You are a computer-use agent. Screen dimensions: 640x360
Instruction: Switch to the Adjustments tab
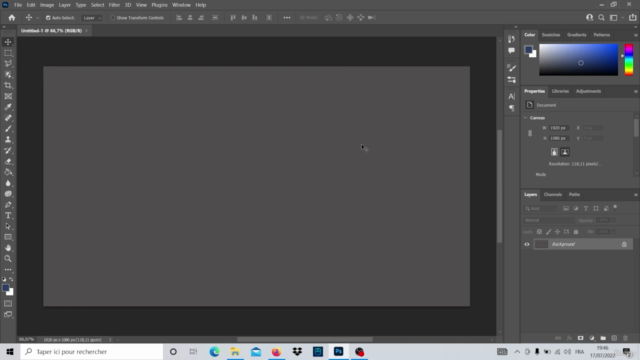pyautogui.click(x=588, y=91)
